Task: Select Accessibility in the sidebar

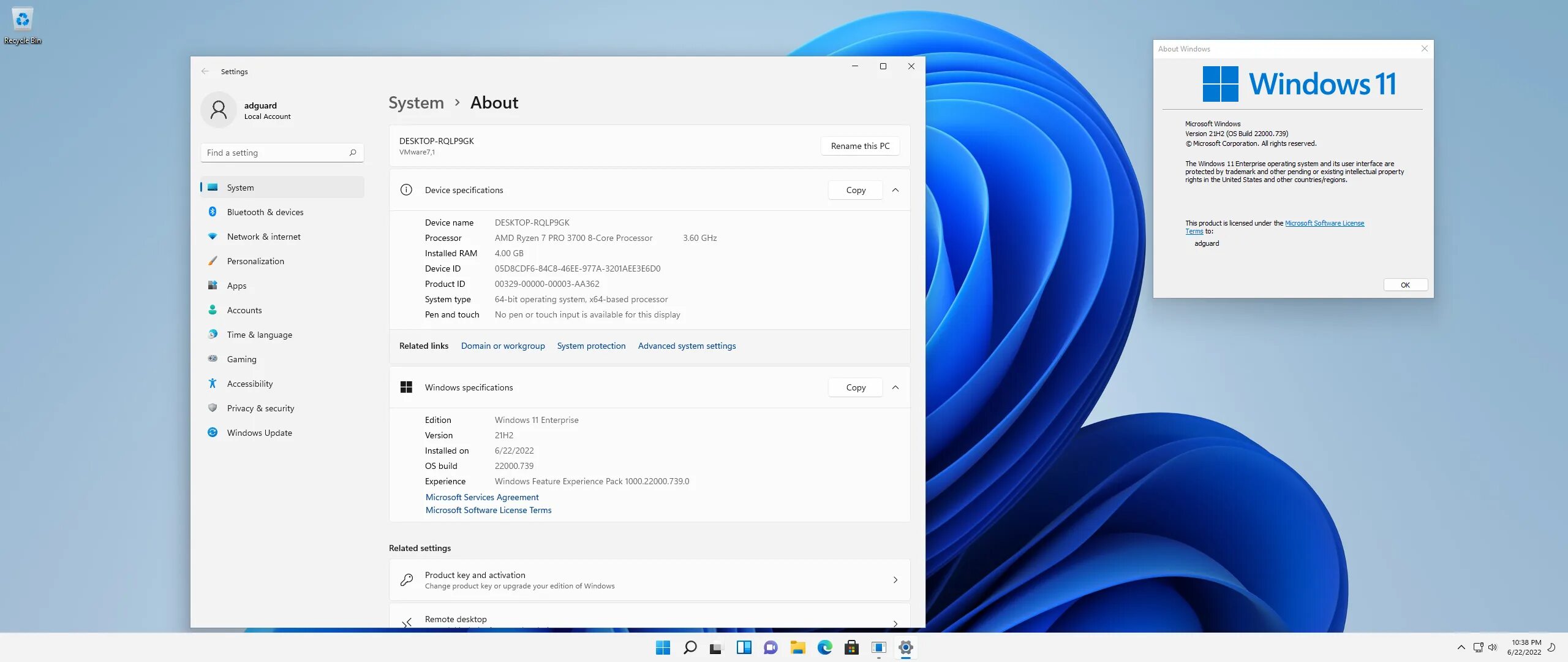Action: [x=249, y=384]
